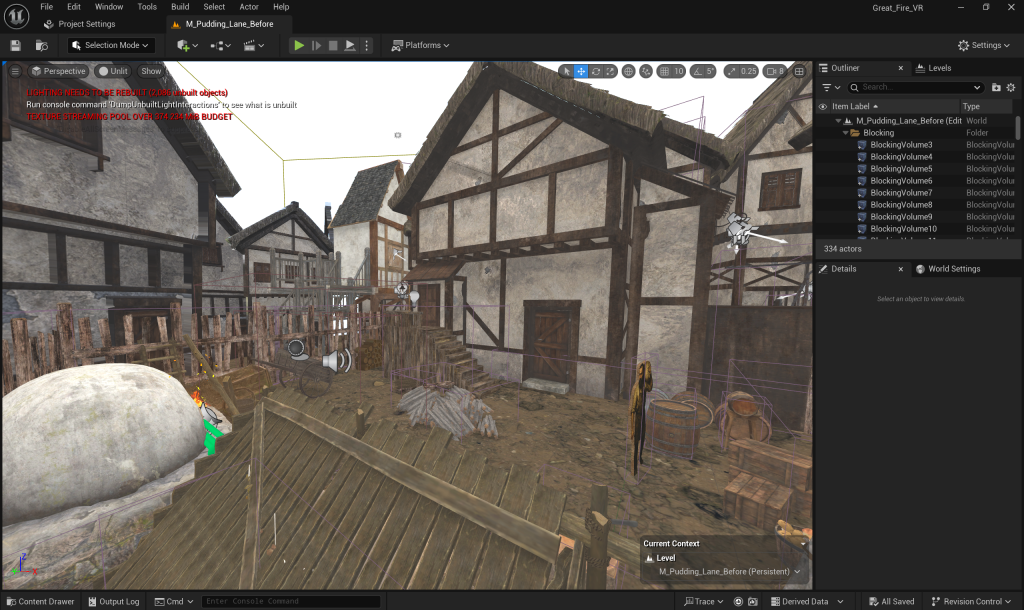This screenshot has width=1024, height=610.
Task: Collapse the M_Pudding_Lane_Before world tree node
Action: [839, 121]
